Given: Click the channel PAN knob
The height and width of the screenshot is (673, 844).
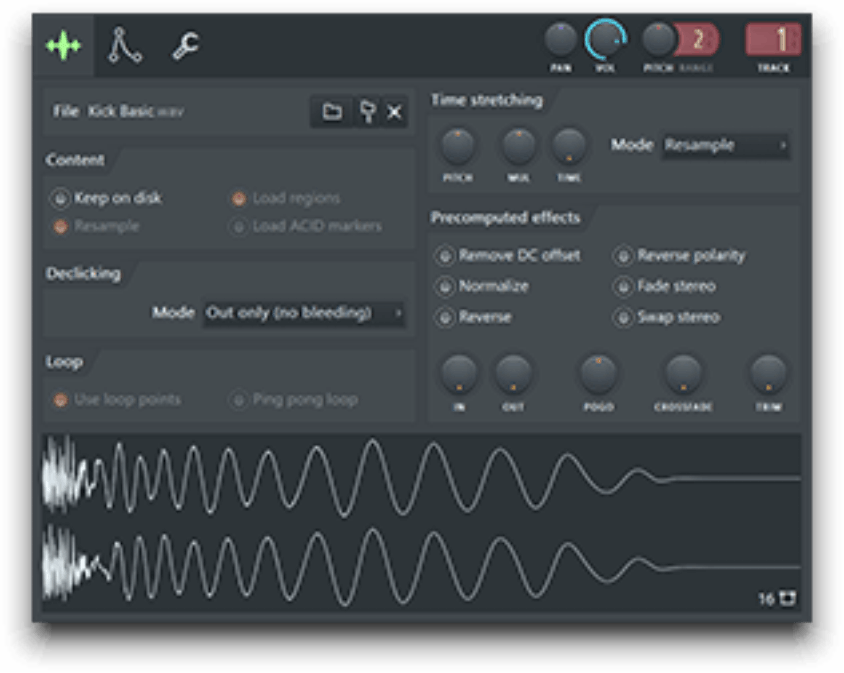Looking at the screenshot, I should coord(560,39).
